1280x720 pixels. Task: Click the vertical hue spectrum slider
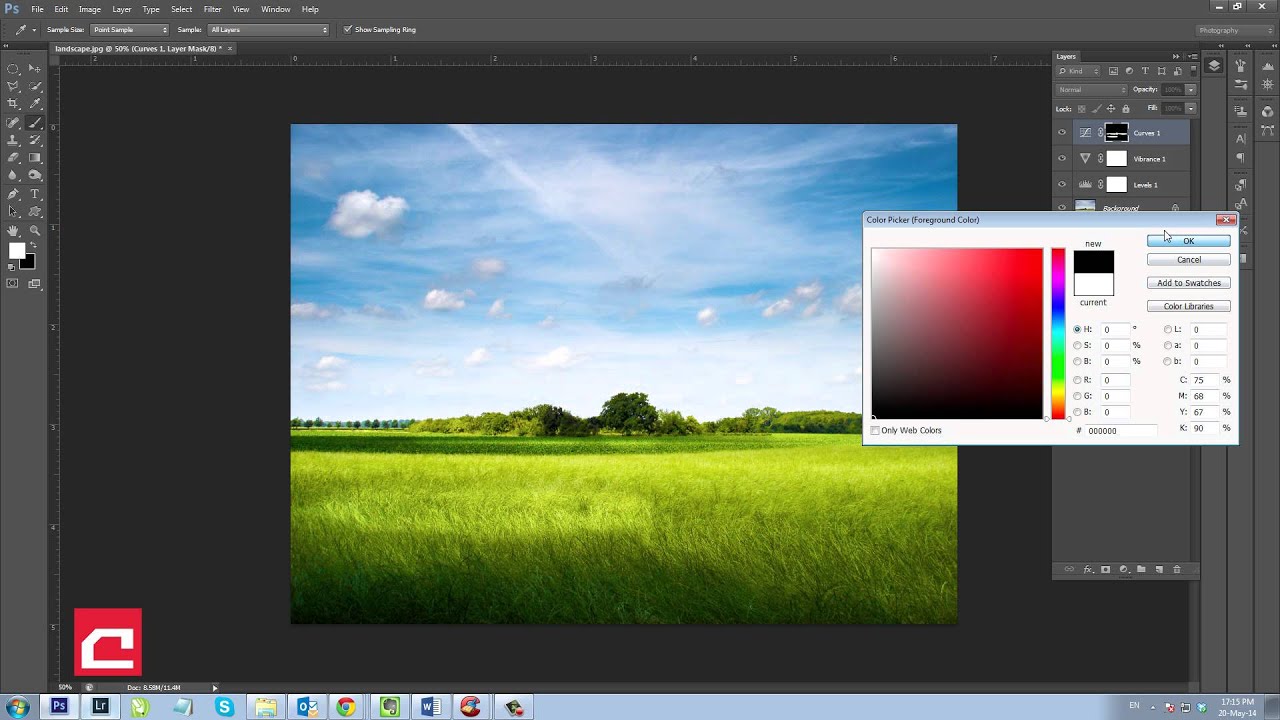[1058, 333]
